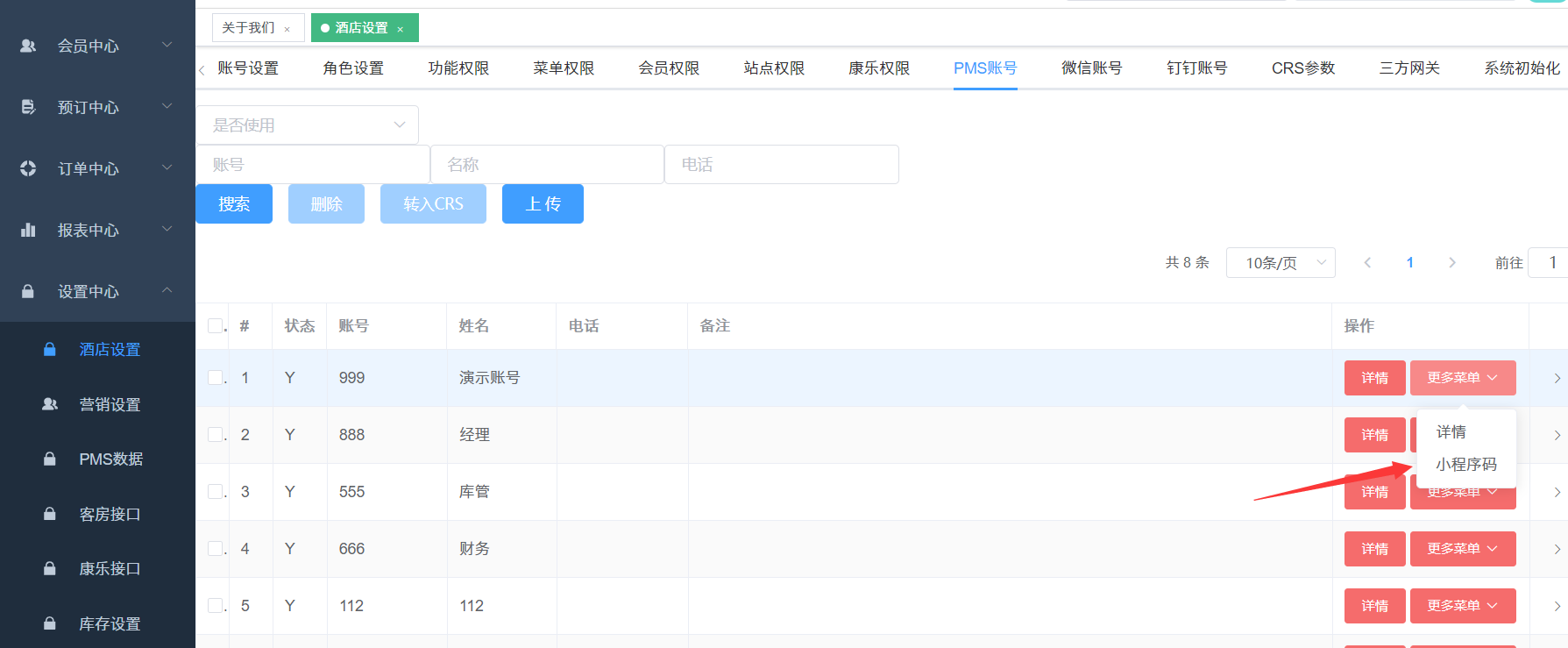Click the 电话 input field
Image resolution: width=1568 pixels, height=648 pixels.
pyautogui.click(x=782, y=164)
